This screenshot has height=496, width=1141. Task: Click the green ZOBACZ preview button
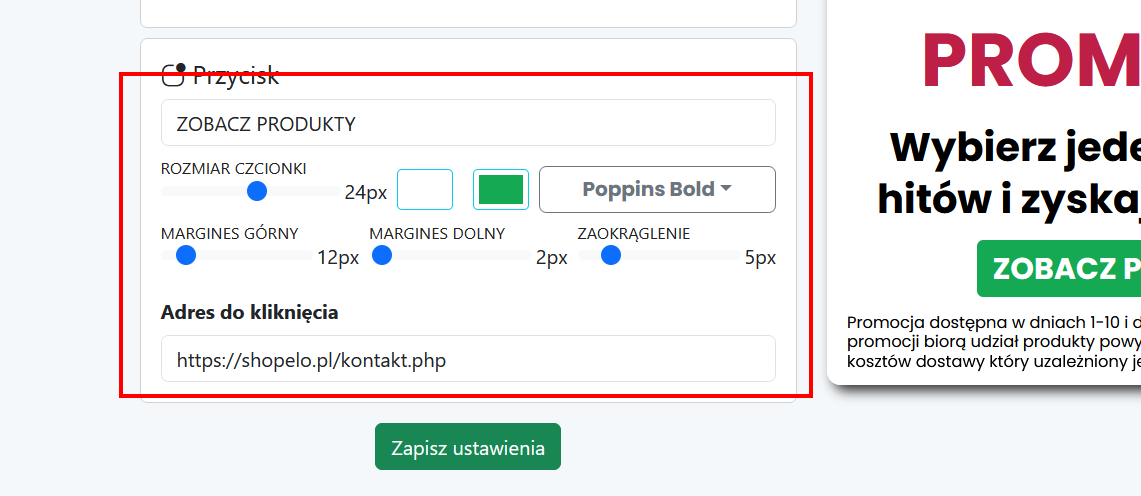[1060, 269]
